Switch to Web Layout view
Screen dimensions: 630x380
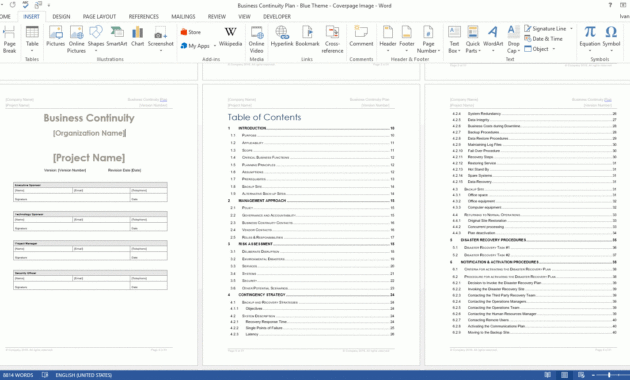[581, 375]
